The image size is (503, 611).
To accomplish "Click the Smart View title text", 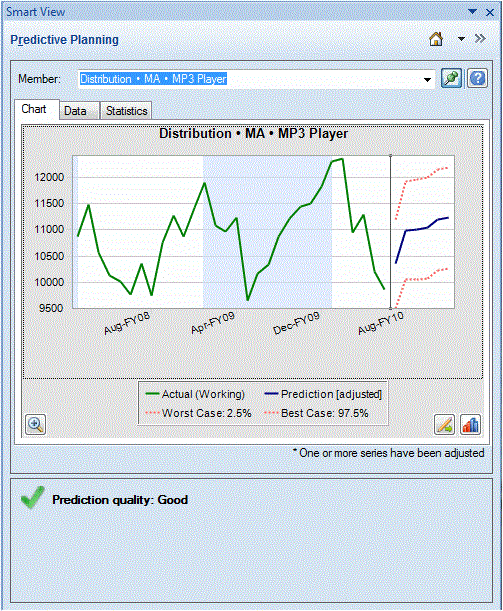I will (35, 12).
